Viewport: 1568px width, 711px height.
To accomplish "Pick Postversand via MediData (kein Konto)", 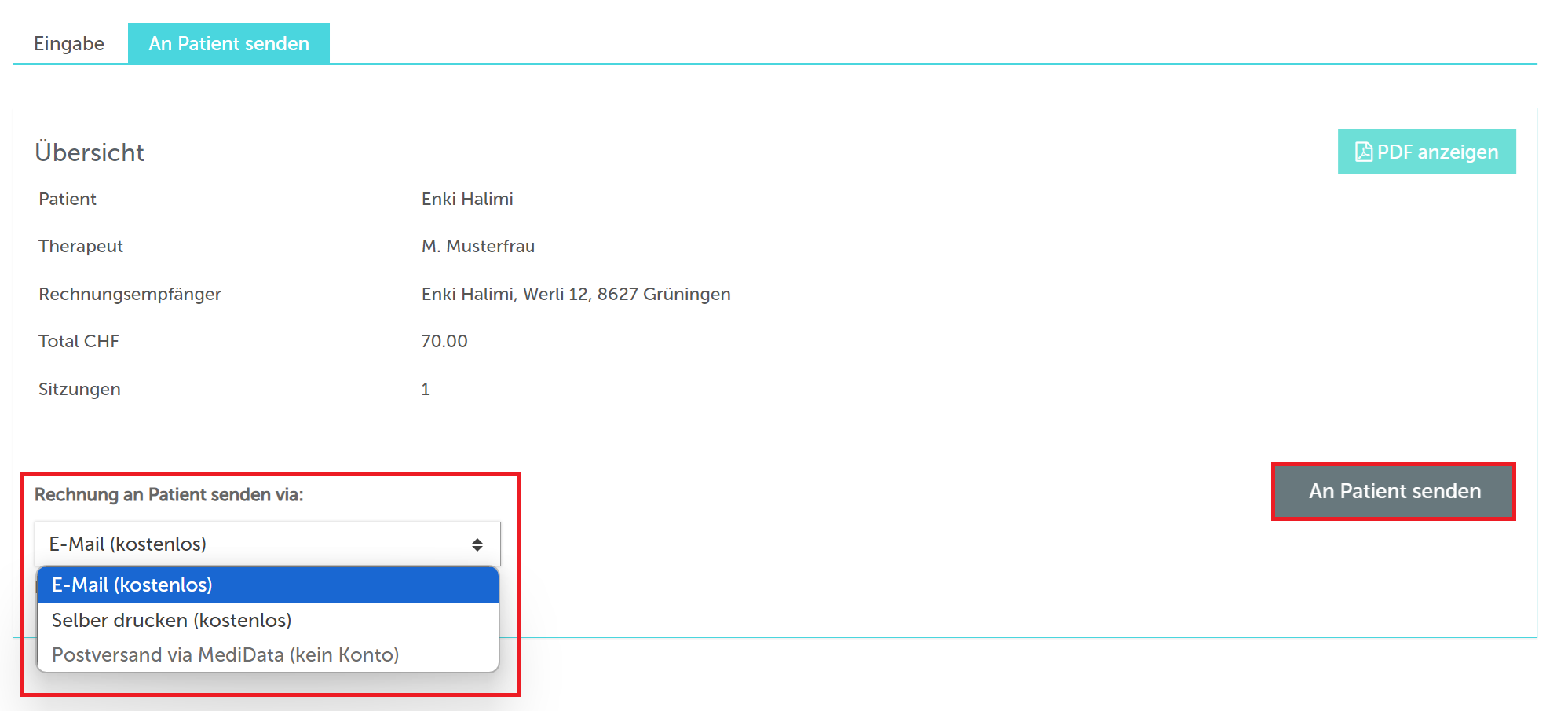I will (x=268, y=654).
